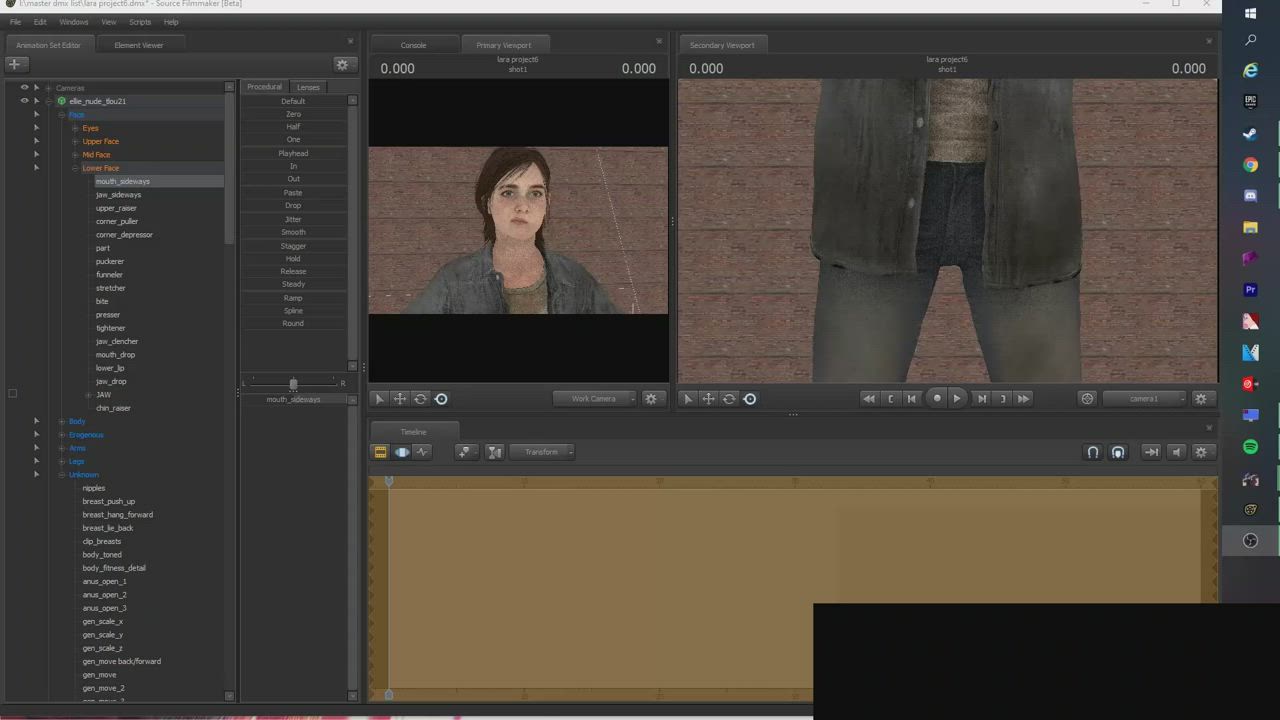Open the Windows menu
Image resolution: width=1280 pixels, height=720 pixels.
(x=73, y=22)
